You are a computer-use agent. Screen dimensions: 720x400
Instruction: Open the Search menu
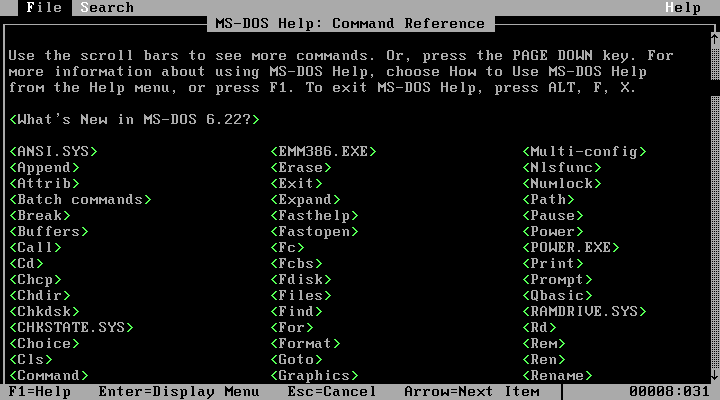[107, 7]
